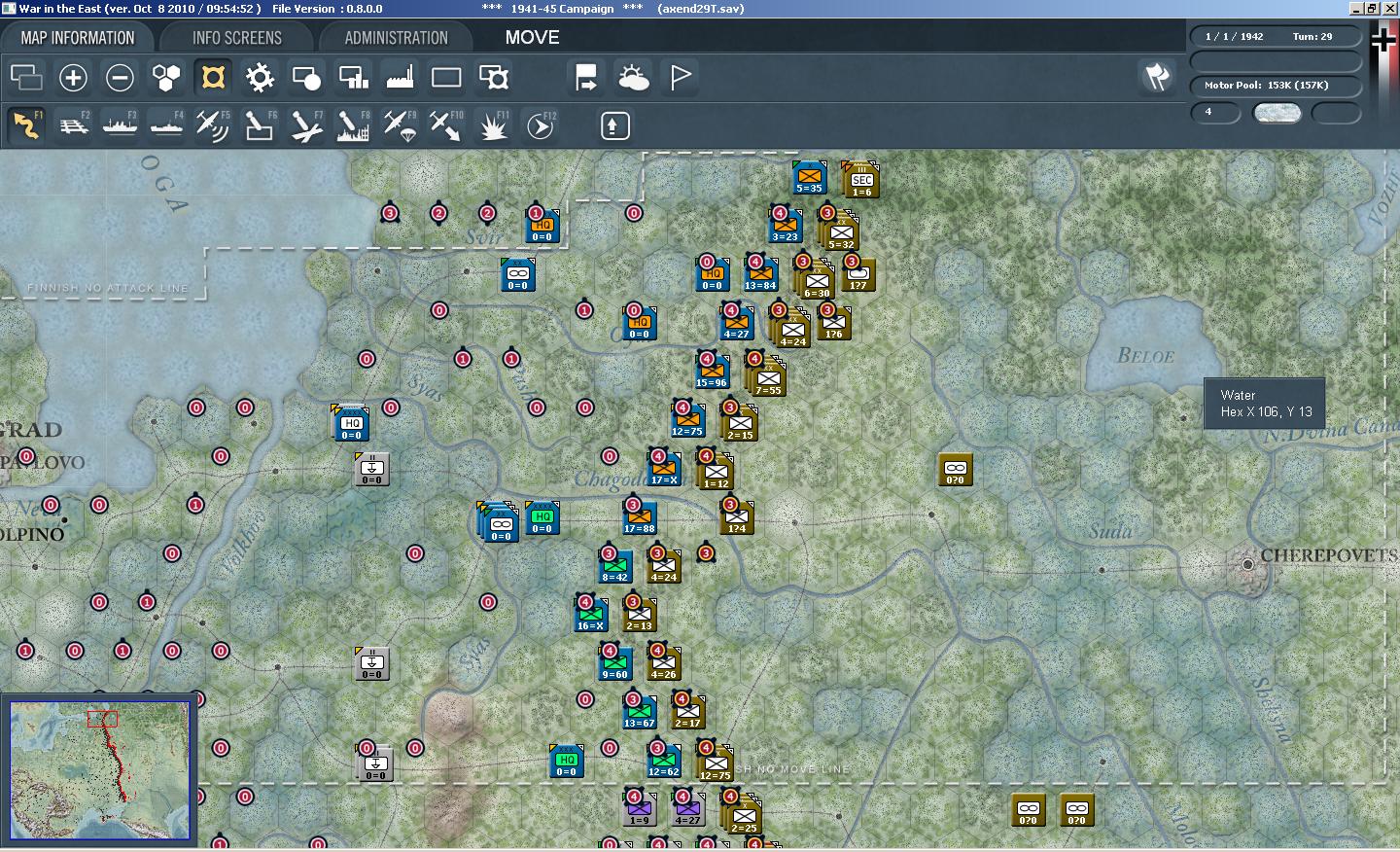Click the pennant flag toolbar icon
Image resolution: width=1400 pixels, height=852 pixels.
pyautogui.click(x=681, y=77)
